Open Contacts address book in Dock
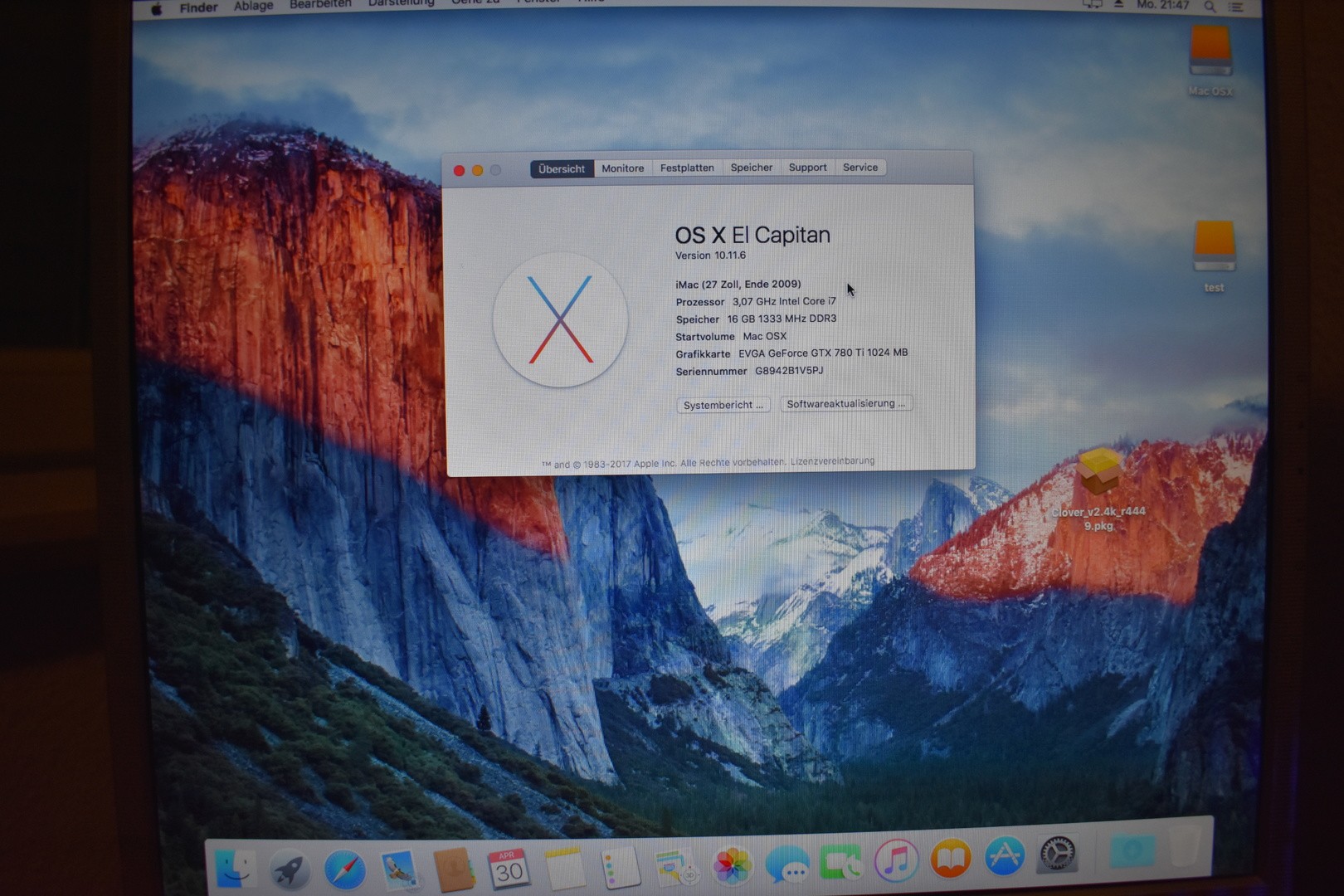The width and height of the screenshot is (1344, 896). [454, 870]
